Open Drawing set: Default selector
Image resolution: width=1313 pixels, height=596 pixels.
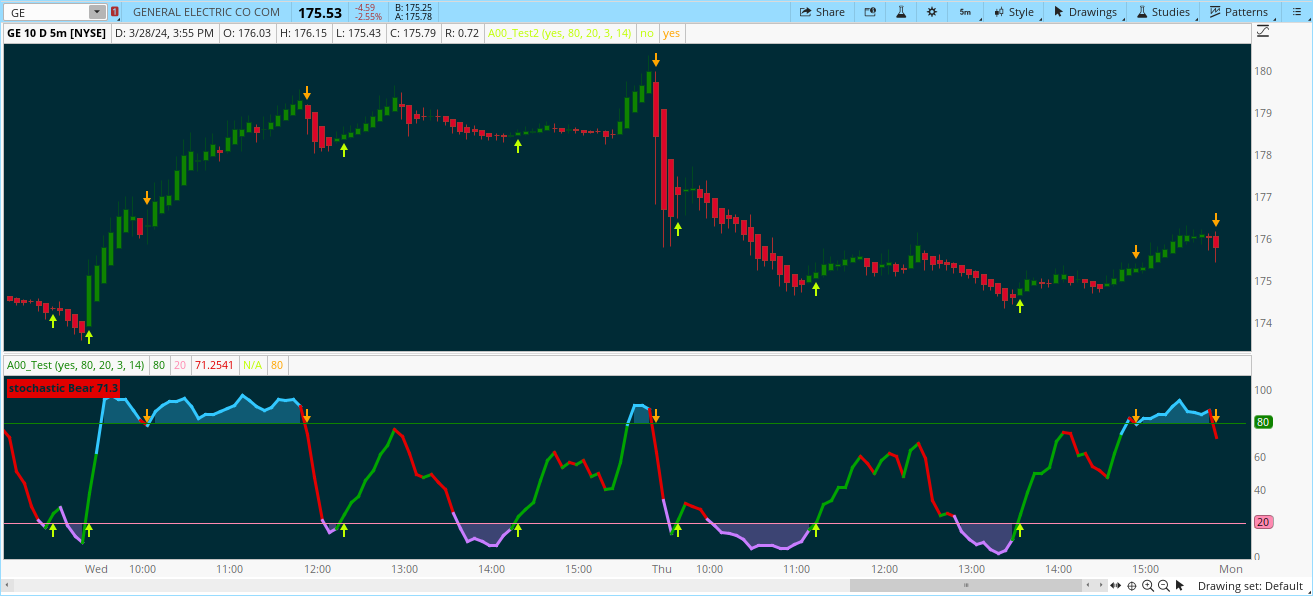point(1250,586)
